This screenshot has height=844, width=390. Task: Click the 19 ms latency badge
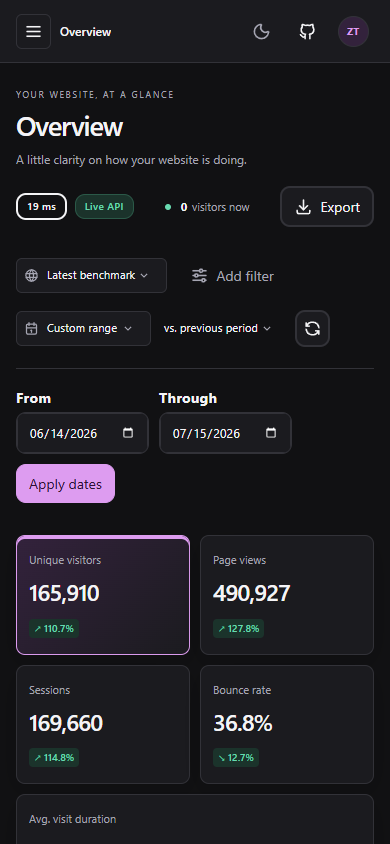click(x=41, y=207)
